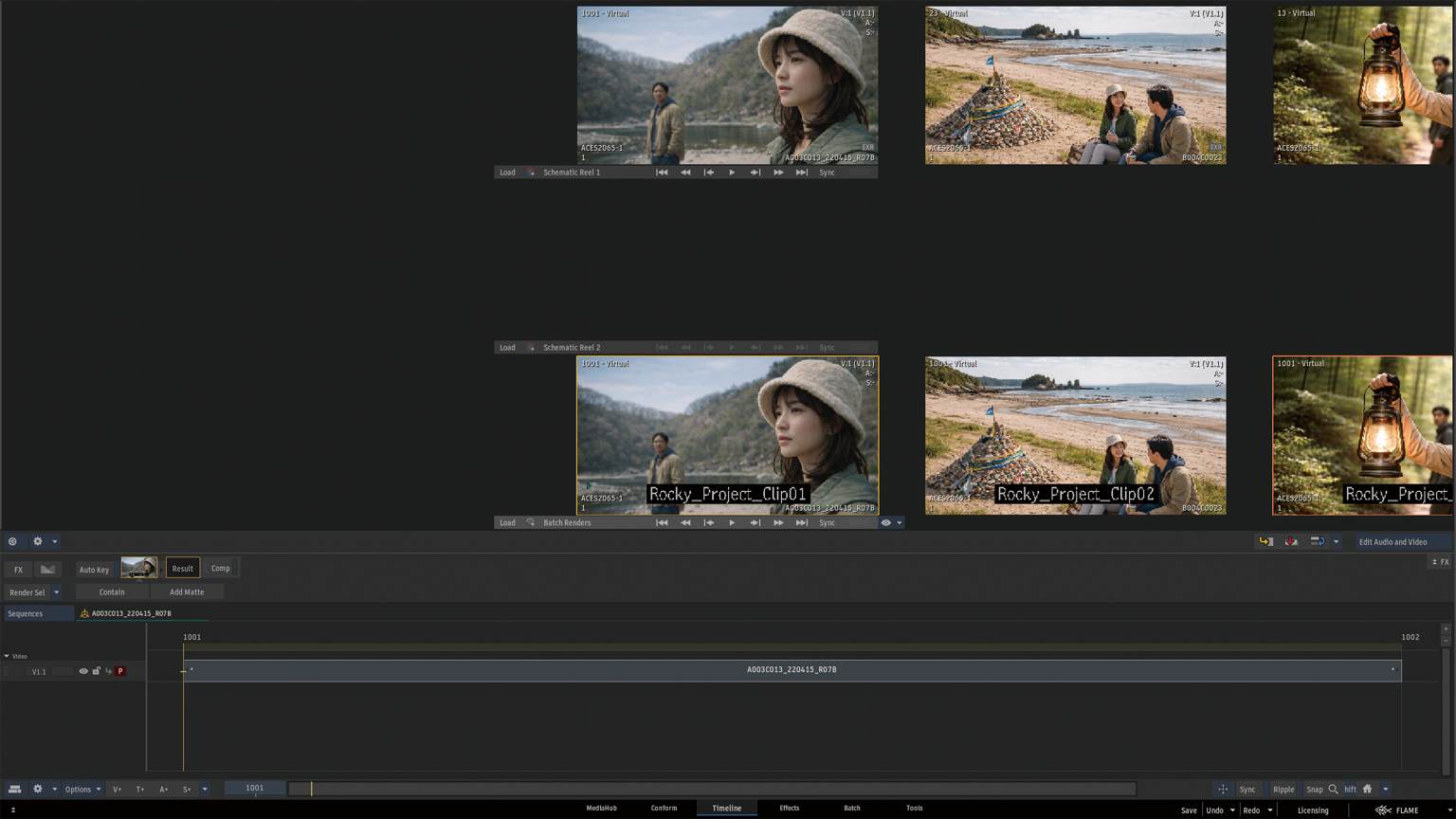Click the red overwrite edit arrow icon
This screenshot has height=819, width=1456.
1291,541
